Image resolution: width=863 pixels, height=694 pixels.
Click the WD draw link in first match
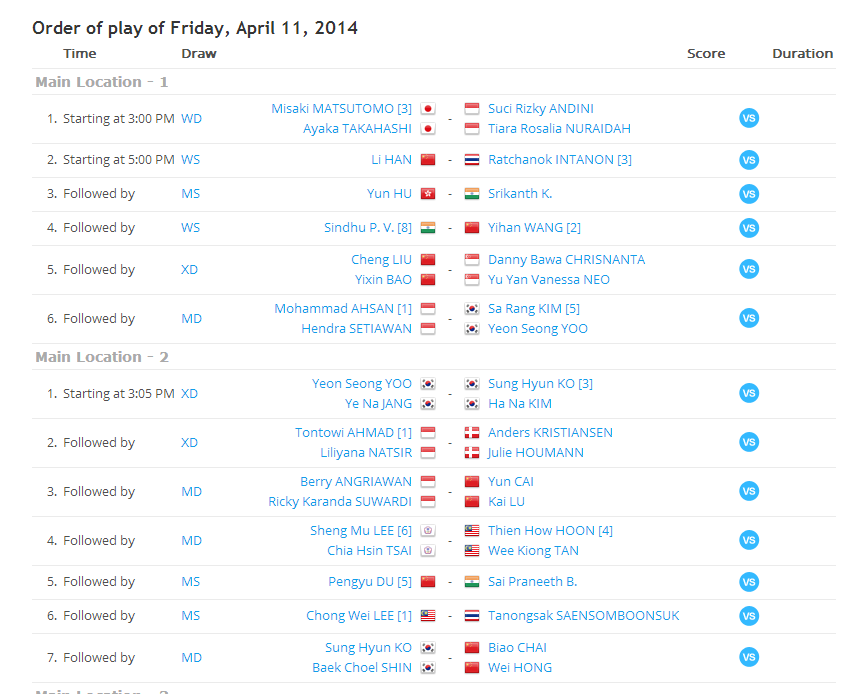click(191, 118)
